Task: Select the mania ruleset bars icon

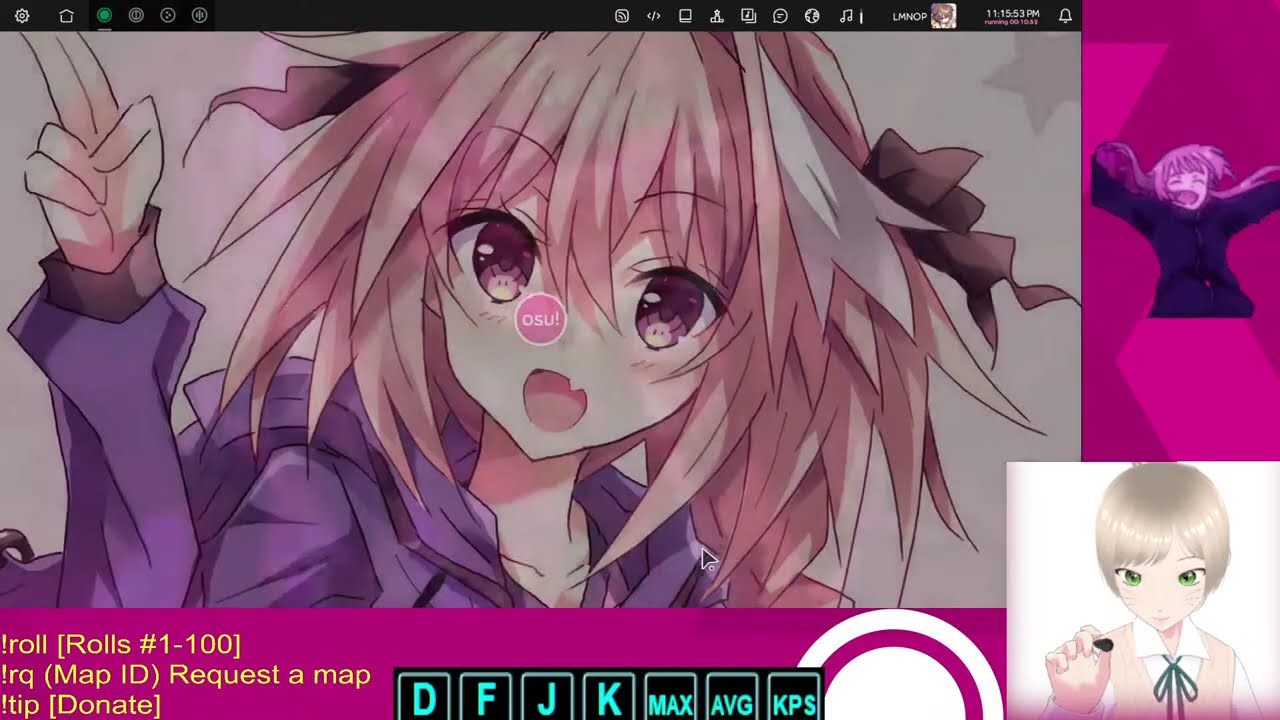Action: tap(200, 16)
